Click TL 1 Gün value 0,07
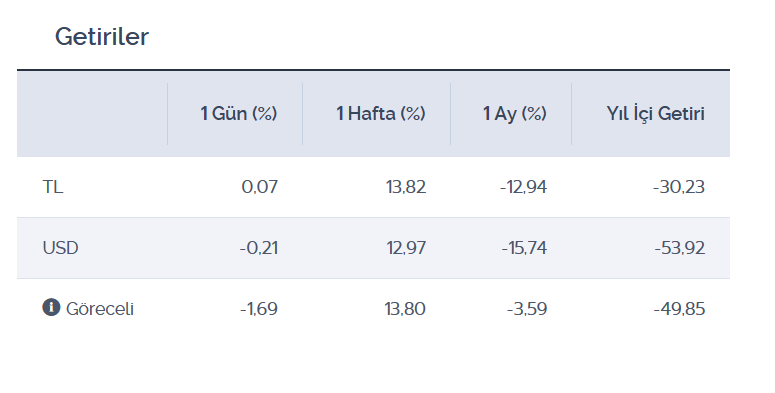The height and width of the screenshot is (393, 775). (259, 187)
